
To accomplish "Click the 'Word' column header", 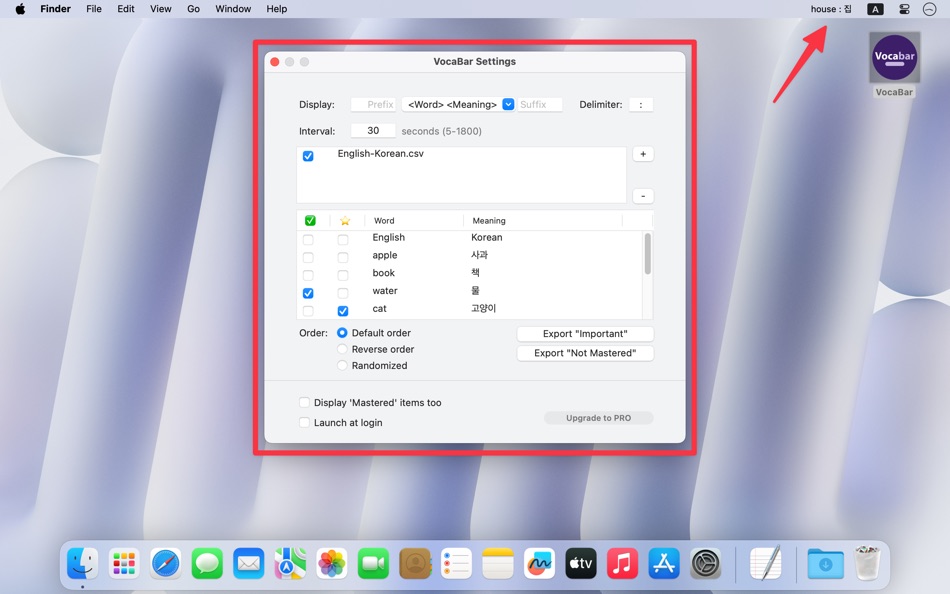I will [384, 221].
